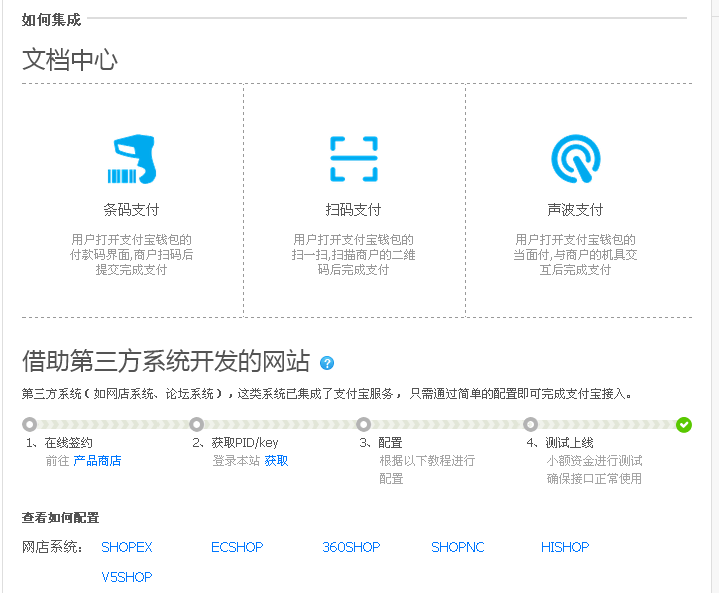Image resolution: width=719 pixels, height=593 pixels.
Task: Click the 在线签约 step title
Action: click(x=69, y=443)
